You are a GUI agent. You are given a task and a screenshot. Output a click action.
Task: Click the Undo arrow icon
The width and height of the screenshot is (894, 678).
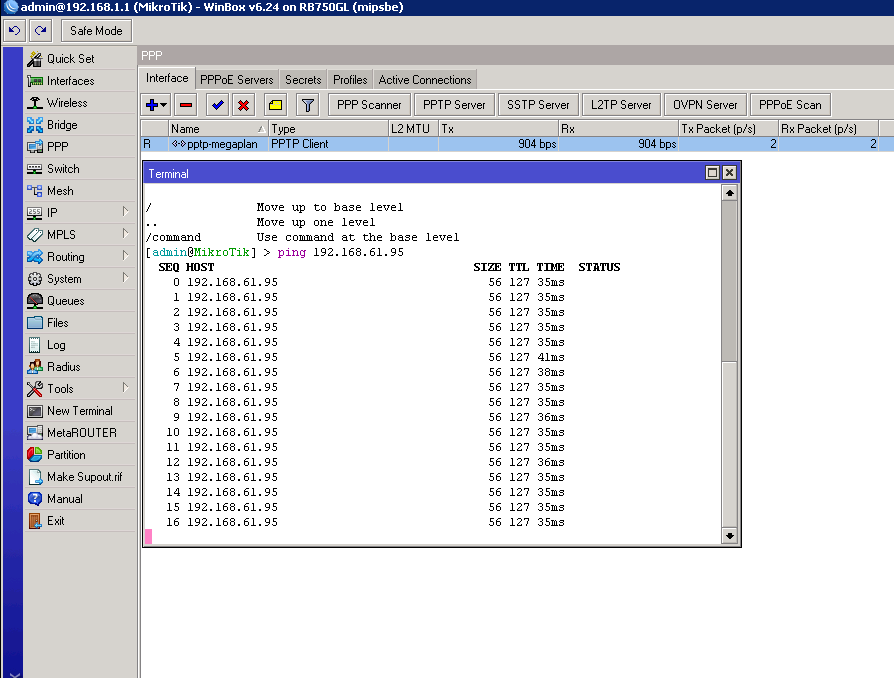pos(15,31)
